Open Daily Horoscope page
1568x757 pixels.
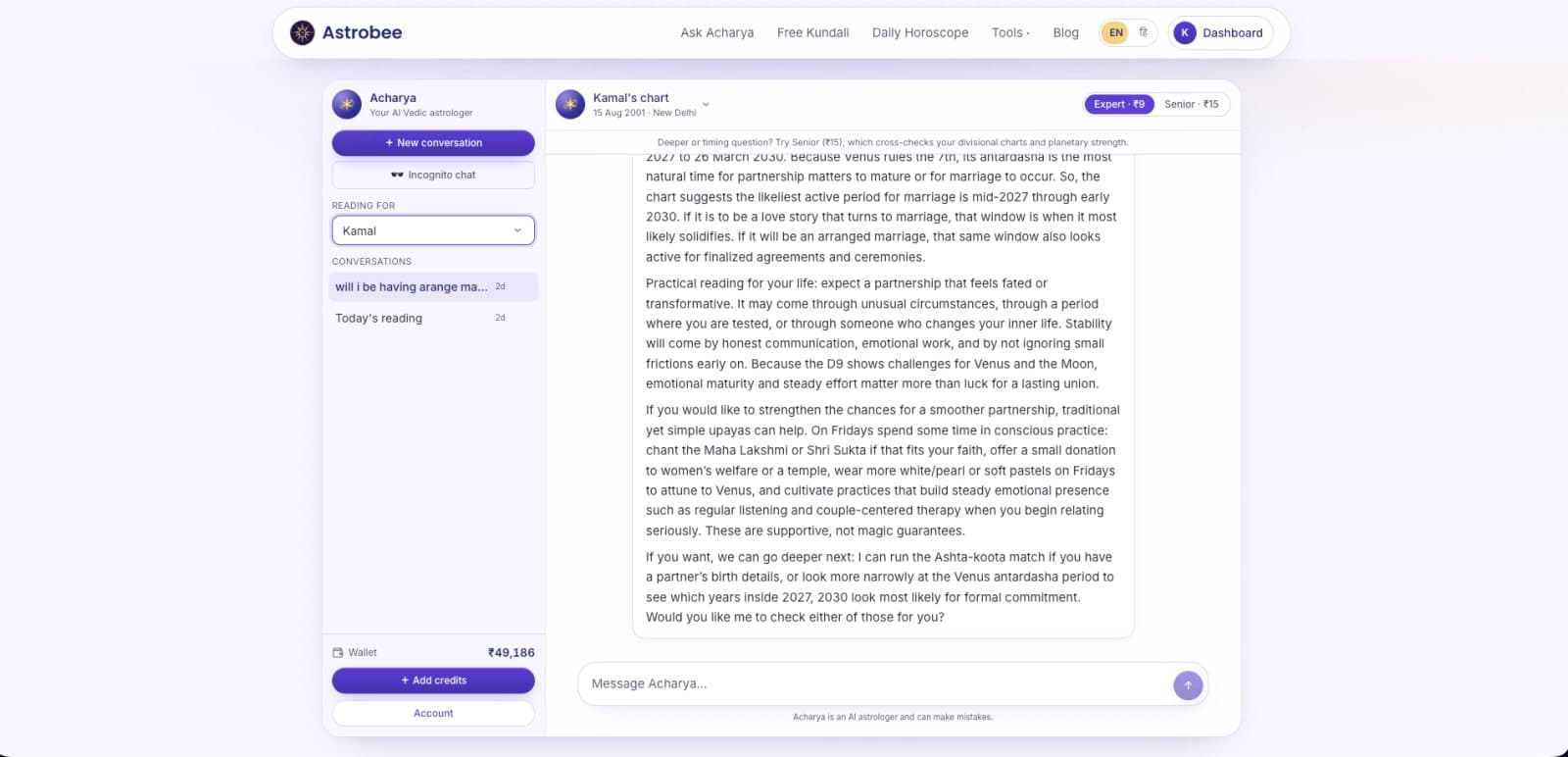[x=920, y=32]
